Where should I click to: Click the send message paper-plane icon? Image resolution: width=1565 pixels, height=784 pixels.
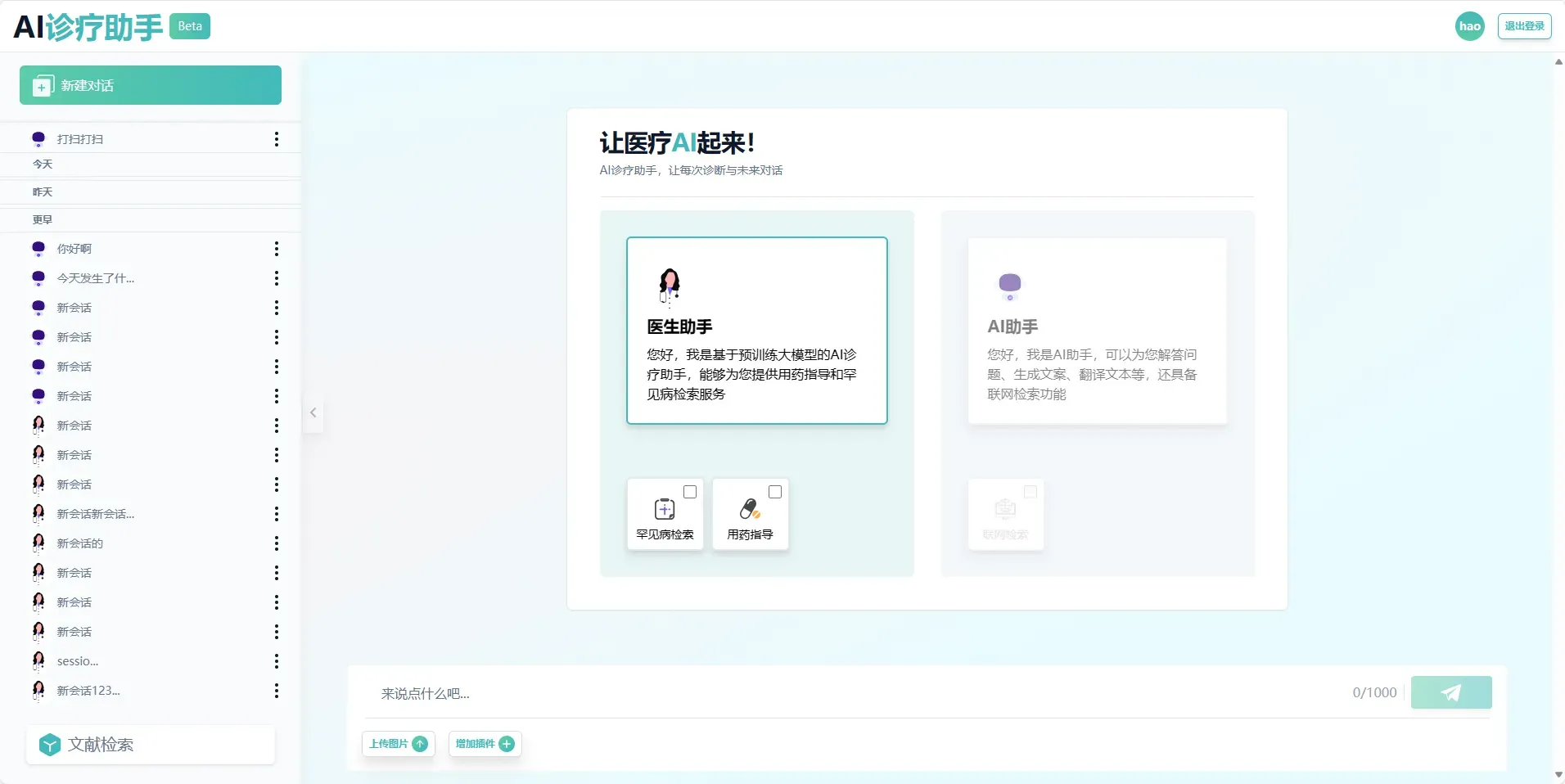click(1450, 692)
